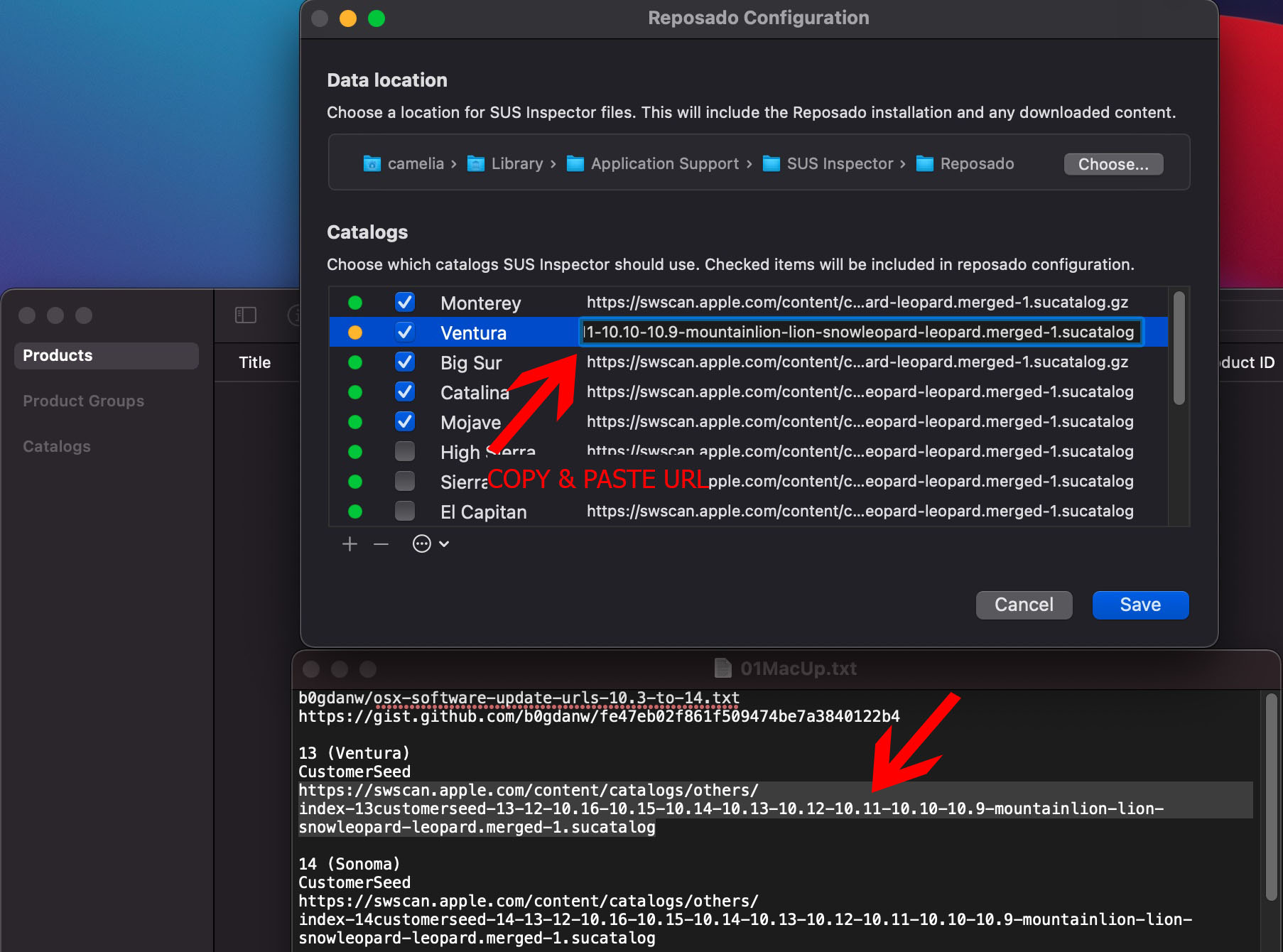1283x952 pixels.
Task: Select the Big Sur catalog name
Action: pos(471,363)
